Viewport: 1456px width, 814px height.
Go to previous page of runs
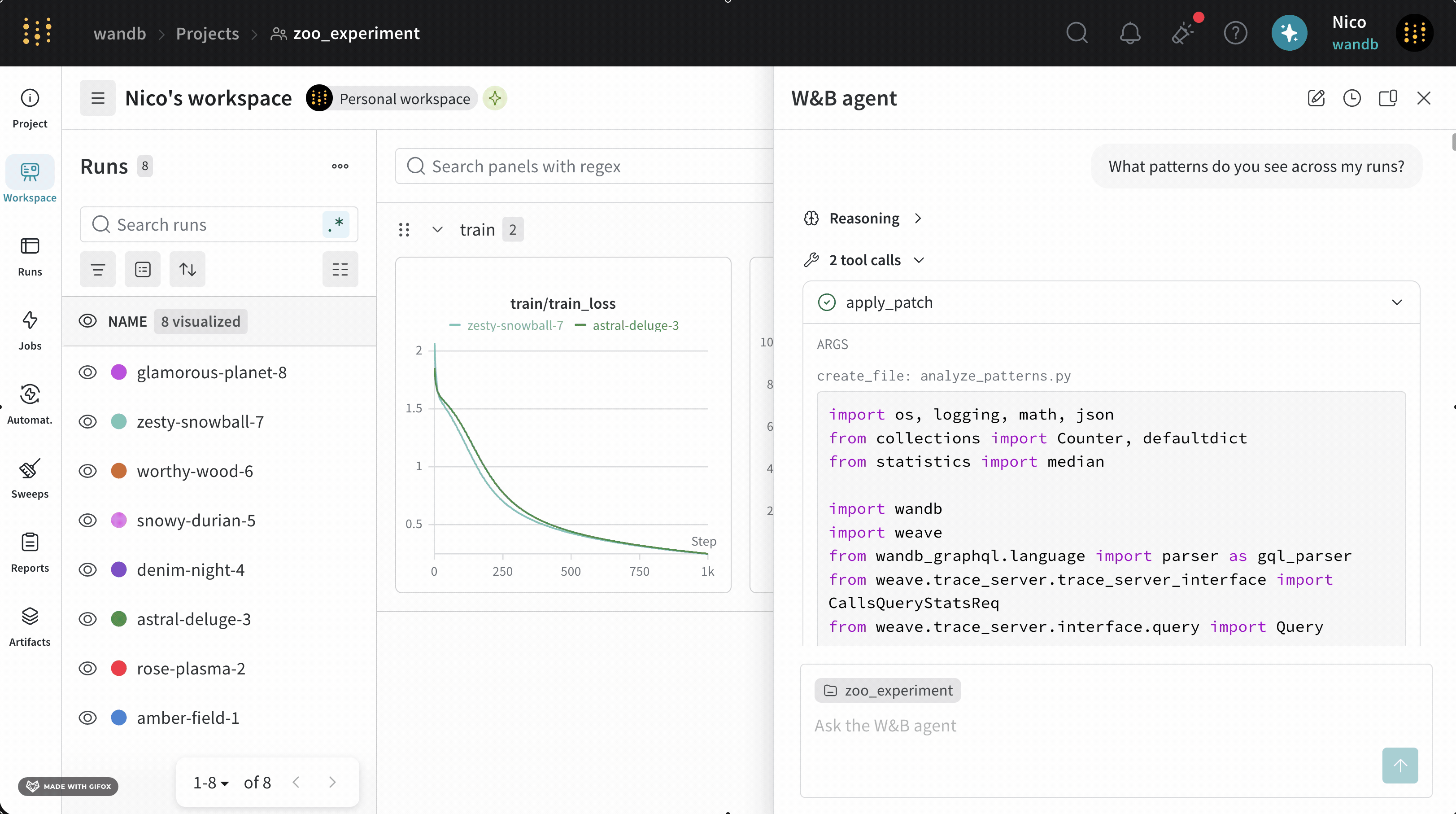click(296, 782)
